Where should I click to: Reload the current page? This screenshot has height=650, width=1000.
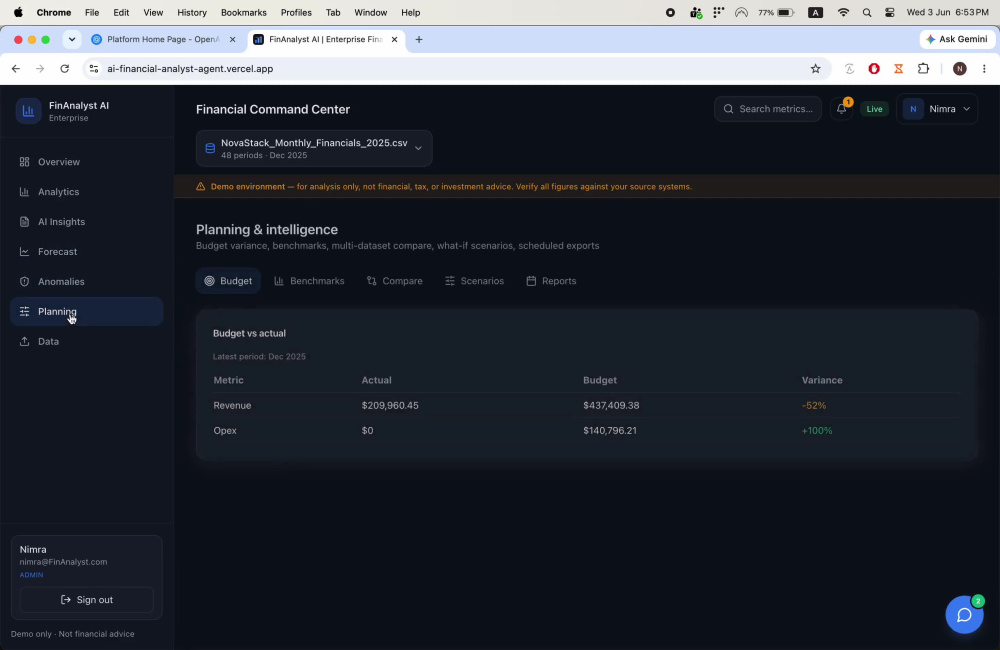(64, 69)
